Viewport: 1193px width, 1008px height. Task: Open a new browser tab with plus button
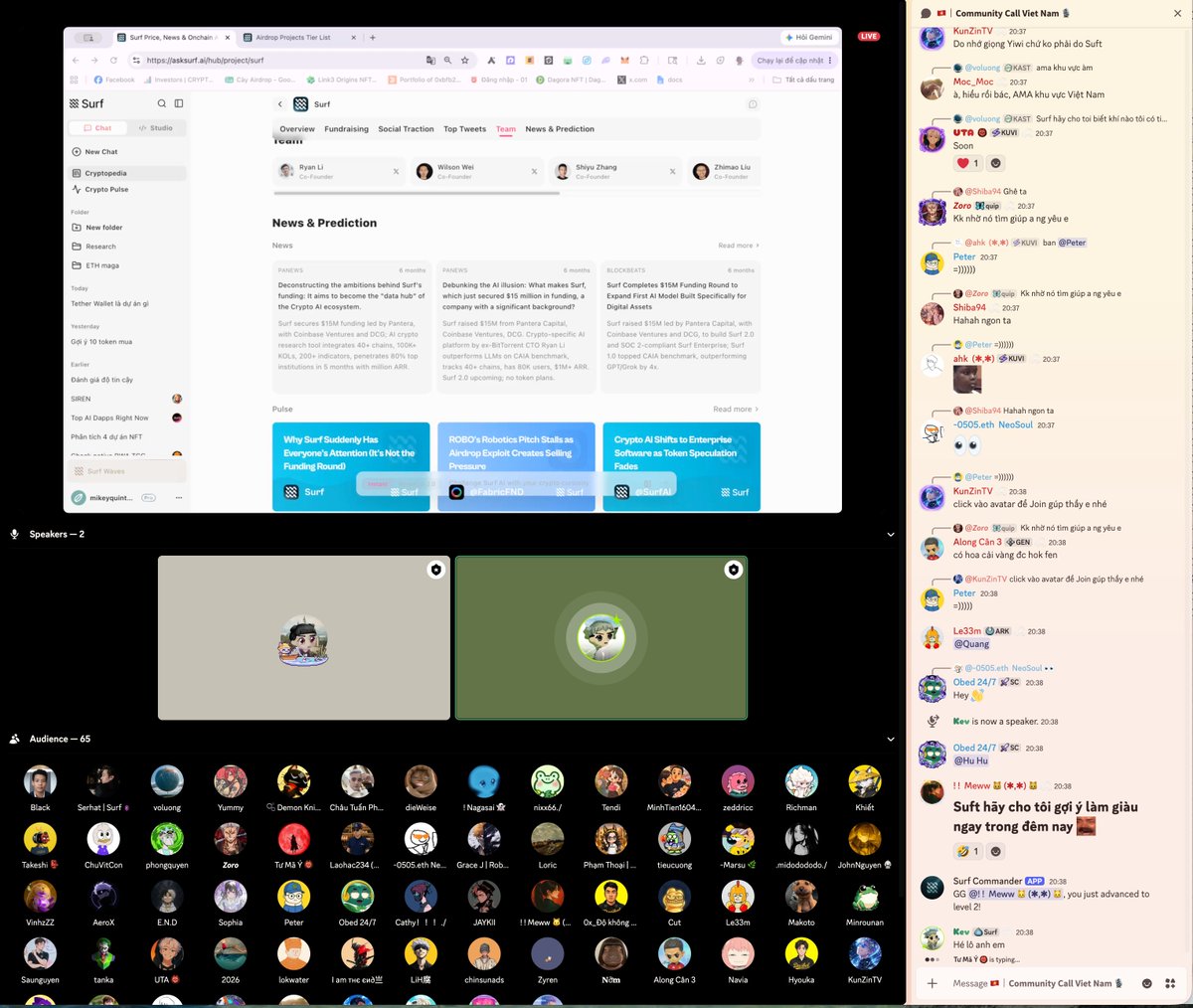373,38
